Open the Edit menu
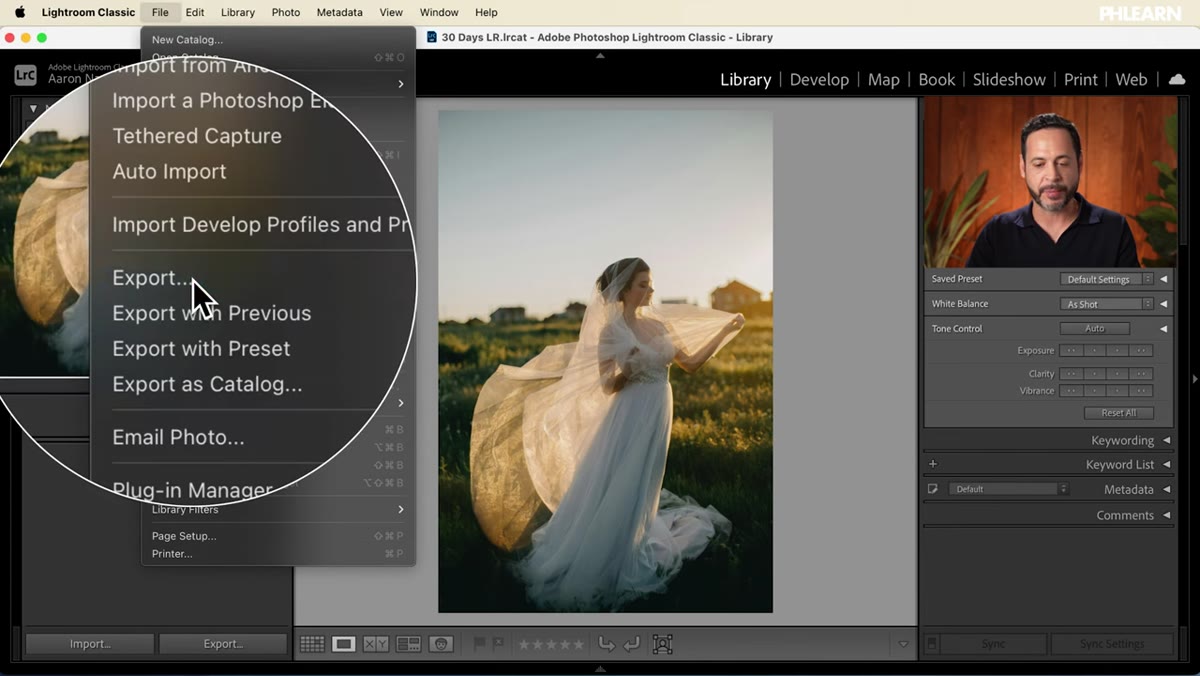 tap(195, 12)
